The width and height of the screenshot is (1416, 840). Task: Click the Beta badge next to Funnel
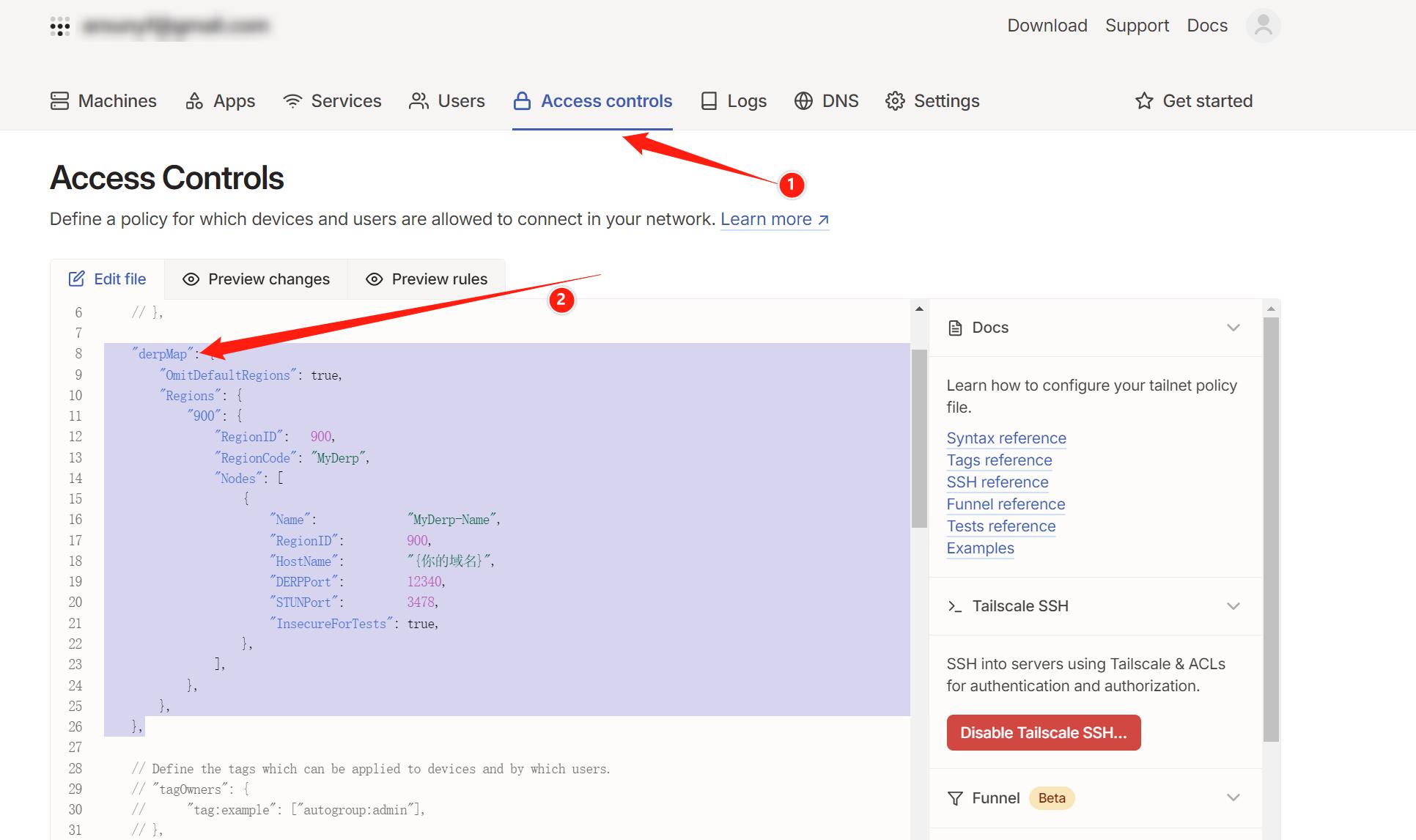1052,798
